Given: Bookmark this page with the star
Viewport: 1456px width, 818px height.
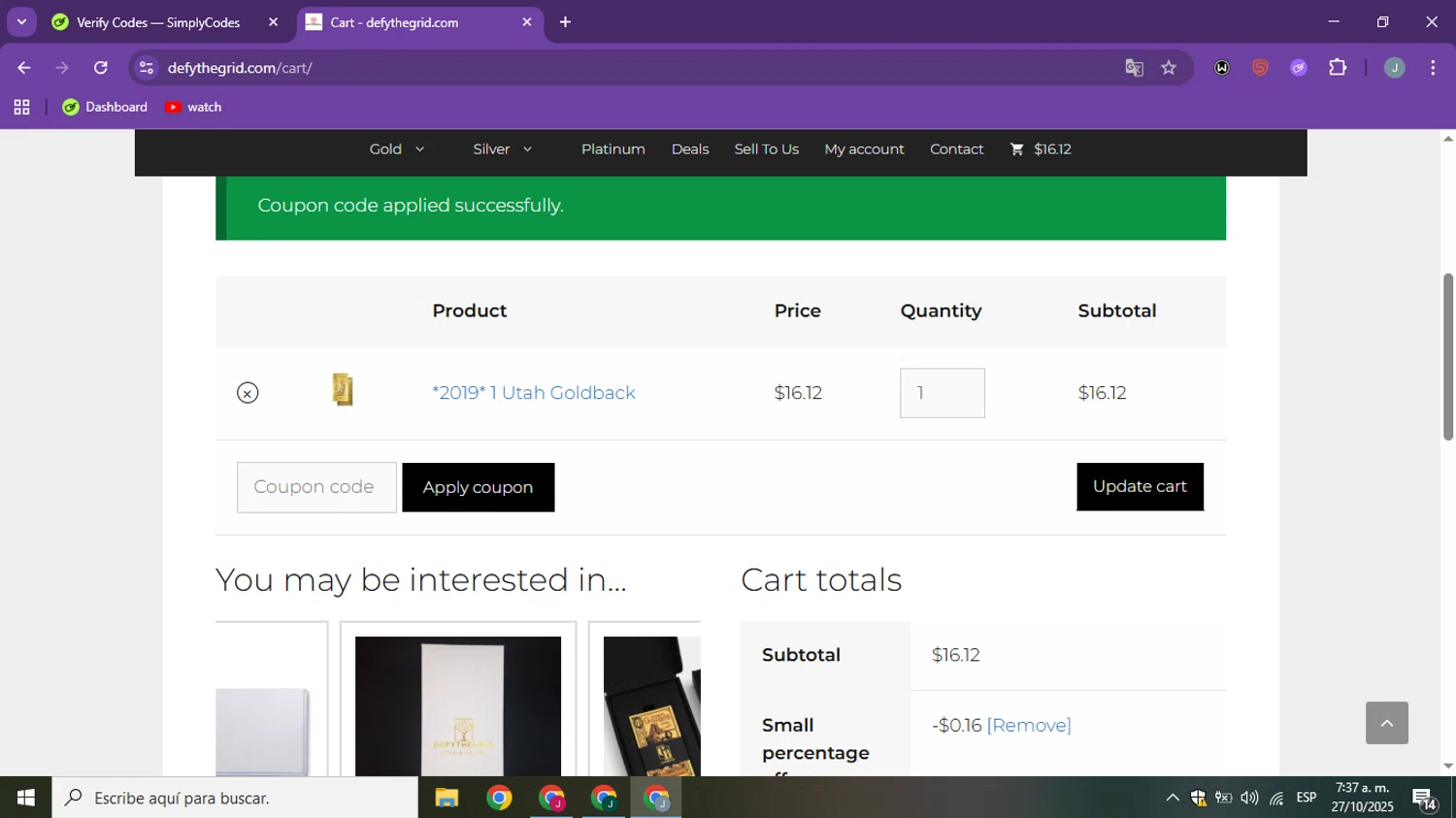Looking at the screenshot, I should 1169,68.
